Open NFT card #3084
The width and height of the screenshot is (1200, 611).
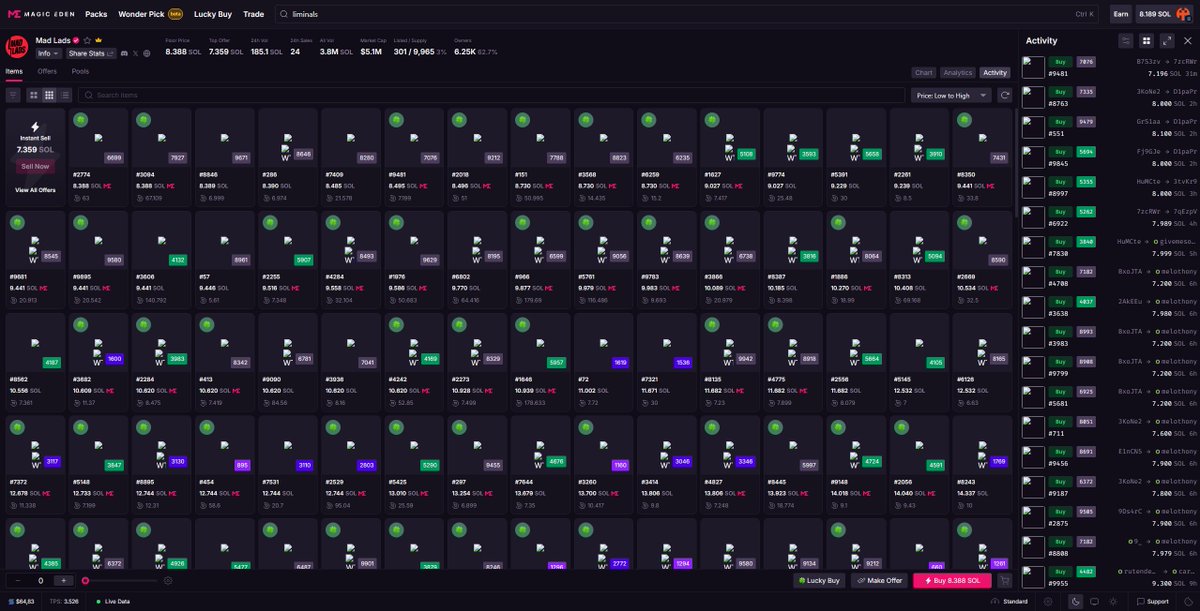pyautogui.click(x=161, y=156)
